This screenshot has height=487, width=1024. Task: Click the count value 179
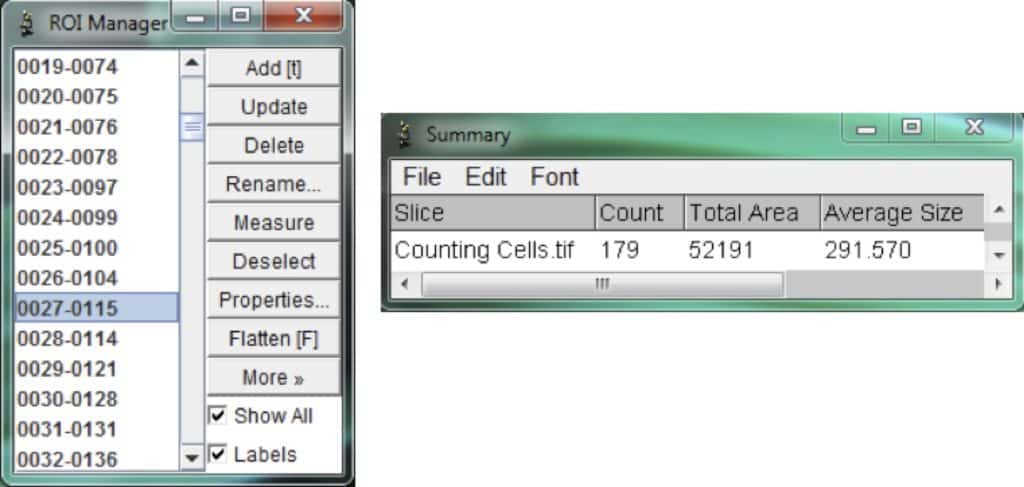tap(619, 251)
